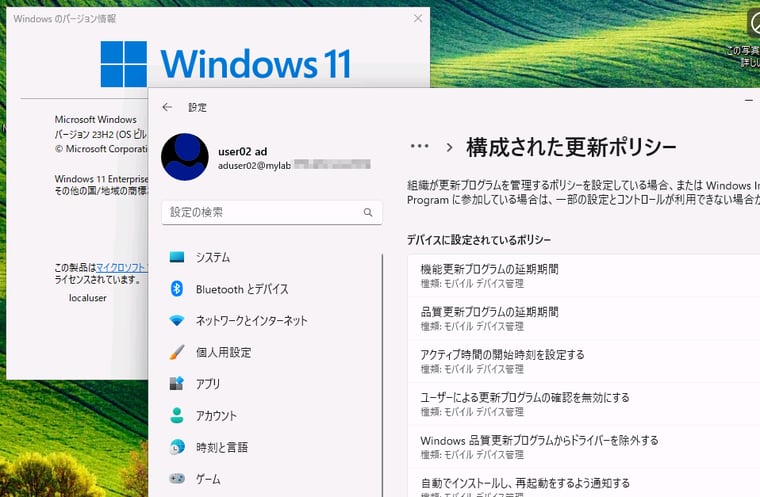Select ユーザーによる更新プログラムの確認を無効にする row

(584, 403)
